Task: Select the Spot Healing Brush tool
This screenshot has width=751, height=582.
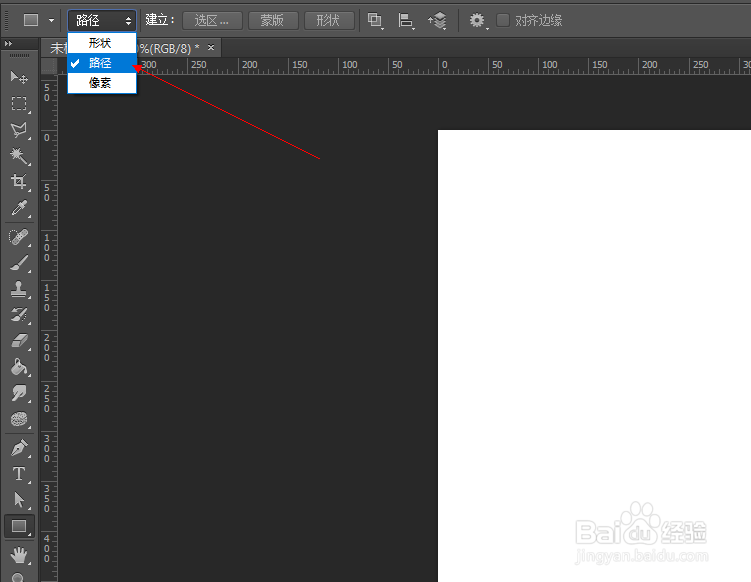Action: point(19,237)
